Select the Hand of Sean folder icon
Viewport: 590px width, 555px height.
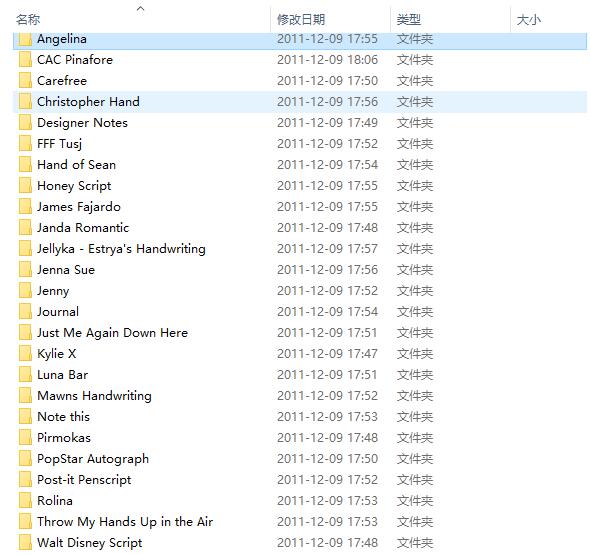pos(25,165)
